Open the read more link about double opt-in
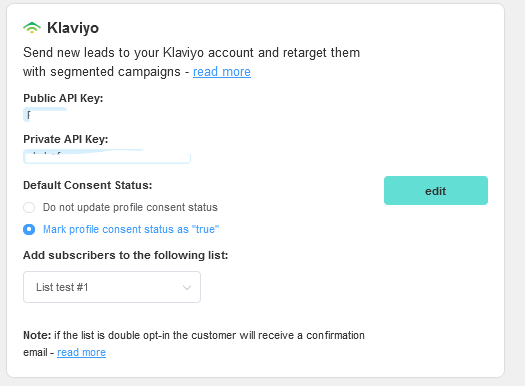The width and height of the screenshot is (525, 386). tap(81, 352)
